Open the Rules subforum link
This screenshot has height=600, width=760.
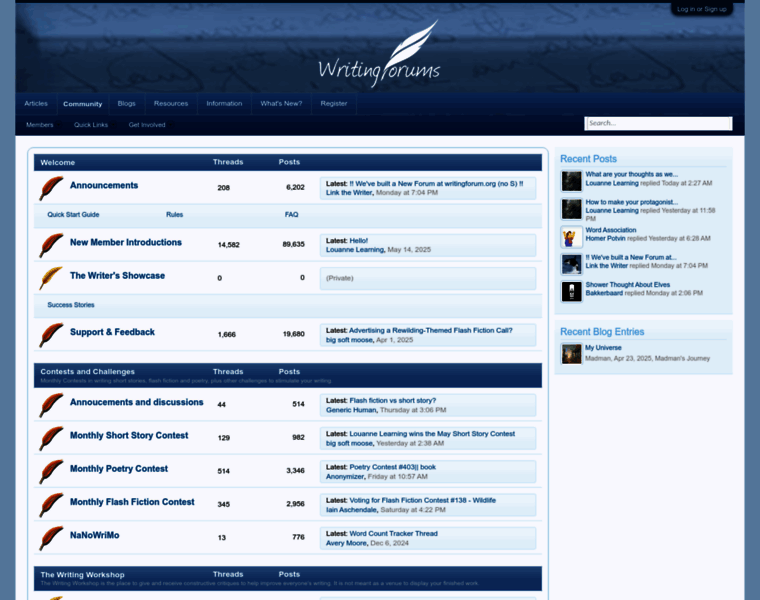tap(174, 215)
